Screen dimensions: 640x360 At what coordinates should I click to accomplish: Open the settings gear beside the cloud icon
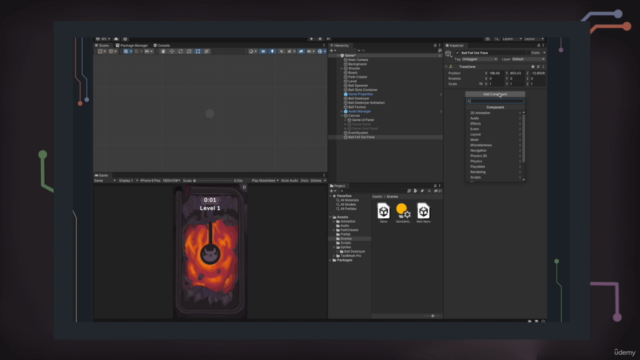tap(125, 39)
